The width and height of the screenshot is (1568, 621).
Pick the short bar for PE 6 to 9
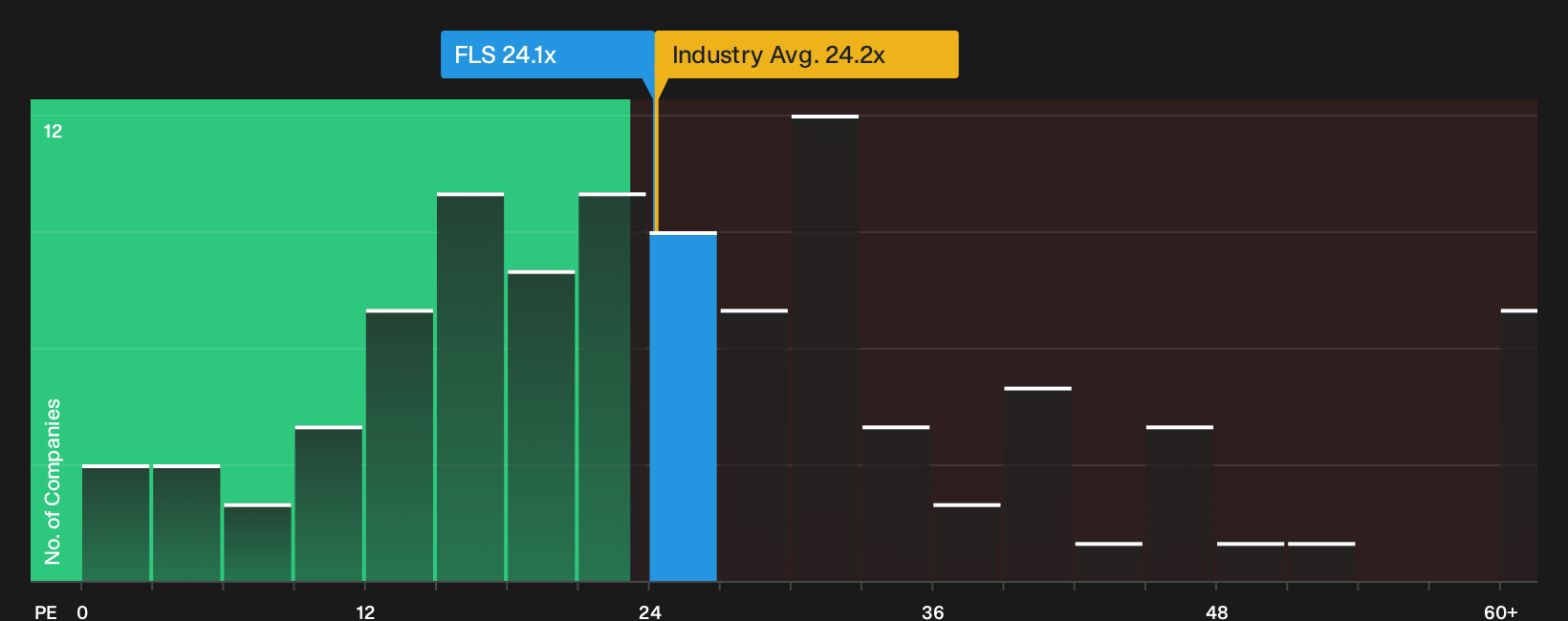257,543
